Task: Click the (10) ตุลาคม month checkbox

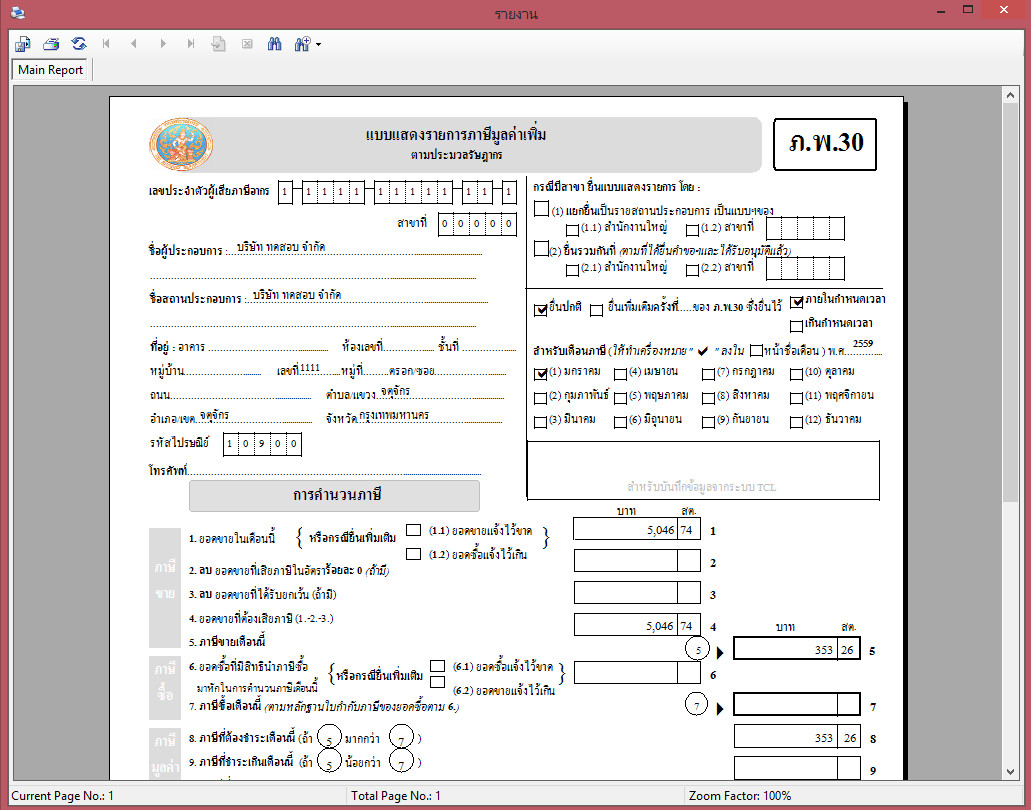Action: coord(796,374)
